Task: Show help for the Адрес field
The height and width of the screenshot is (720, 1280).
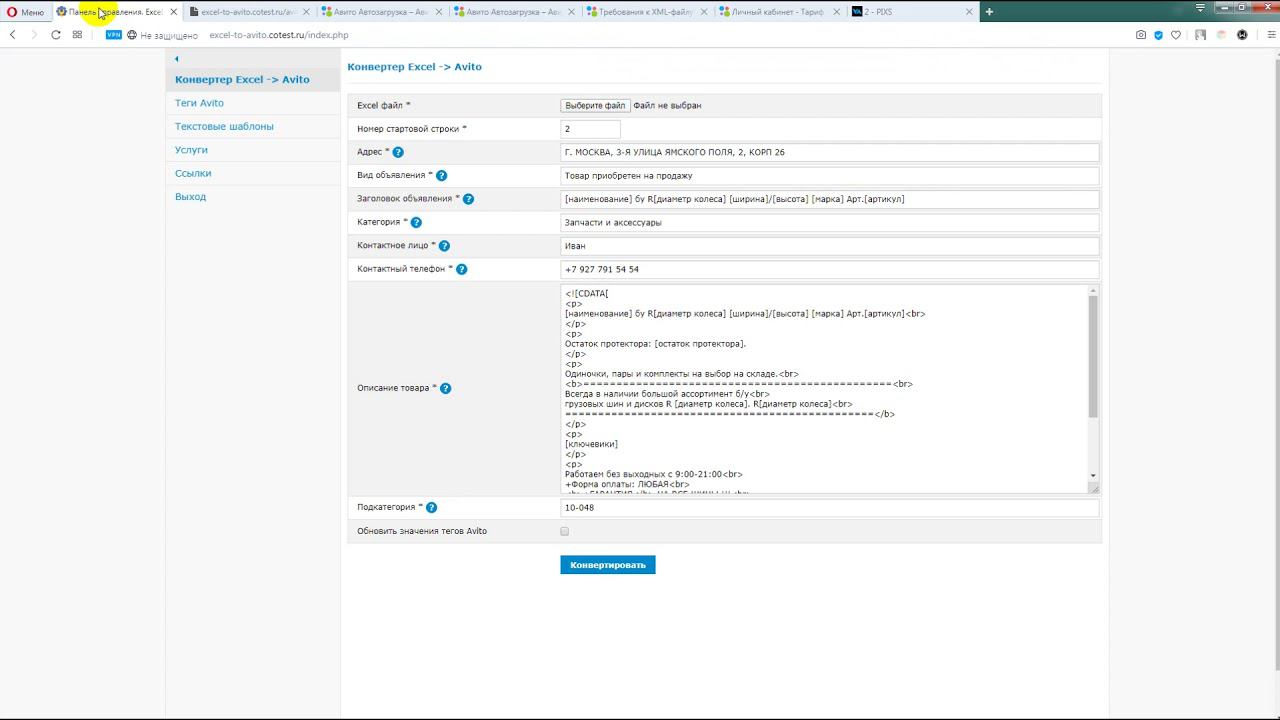Action: click(398, 152)
